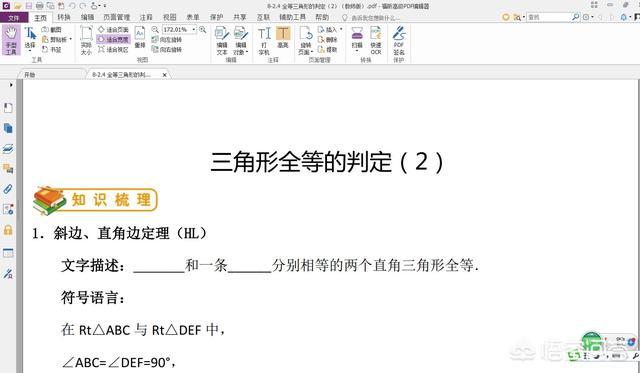Click the heart favorites icon near search
This screenshot has height=373, width=640.
(x=506, y=17)
